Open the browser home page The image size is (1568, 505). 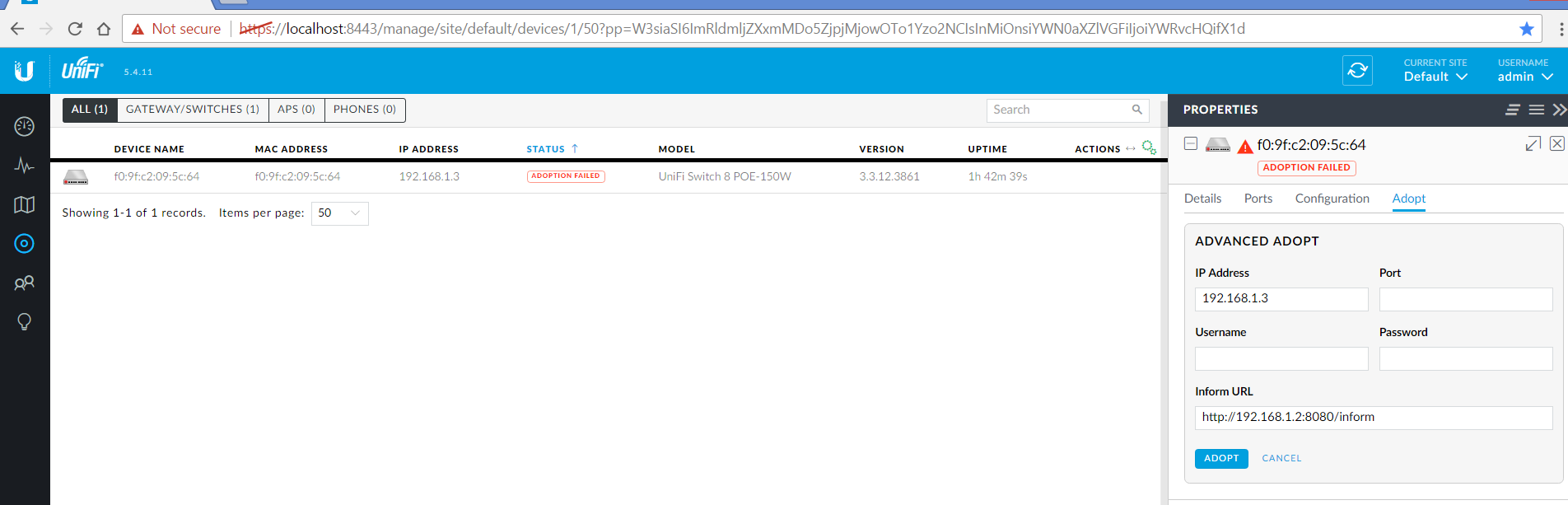104,29
